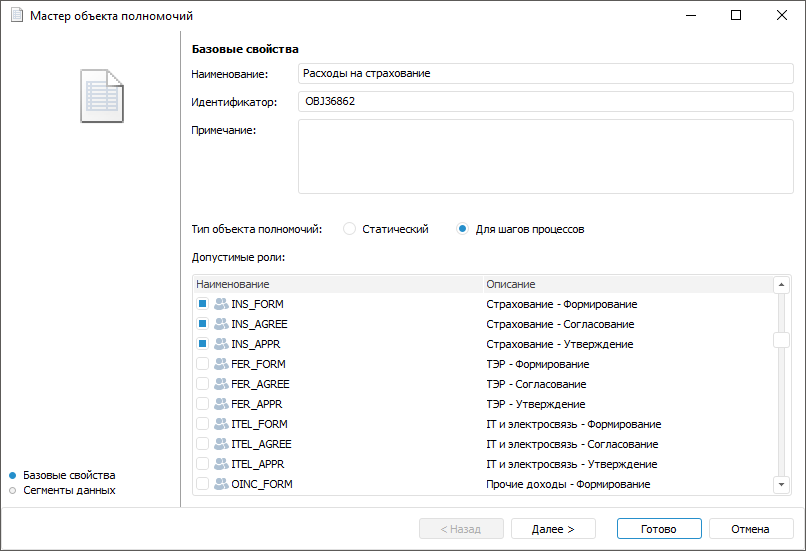Open the Базовые свойства wizard step
Screen dimensions: 806x551
tap(68, 475)
